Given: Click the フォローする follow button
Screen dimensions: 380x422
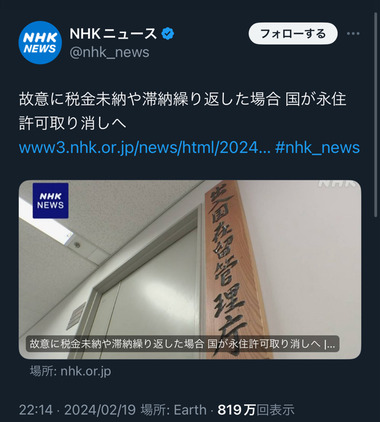Looking at the screenshot, I should tap(293, 34).
